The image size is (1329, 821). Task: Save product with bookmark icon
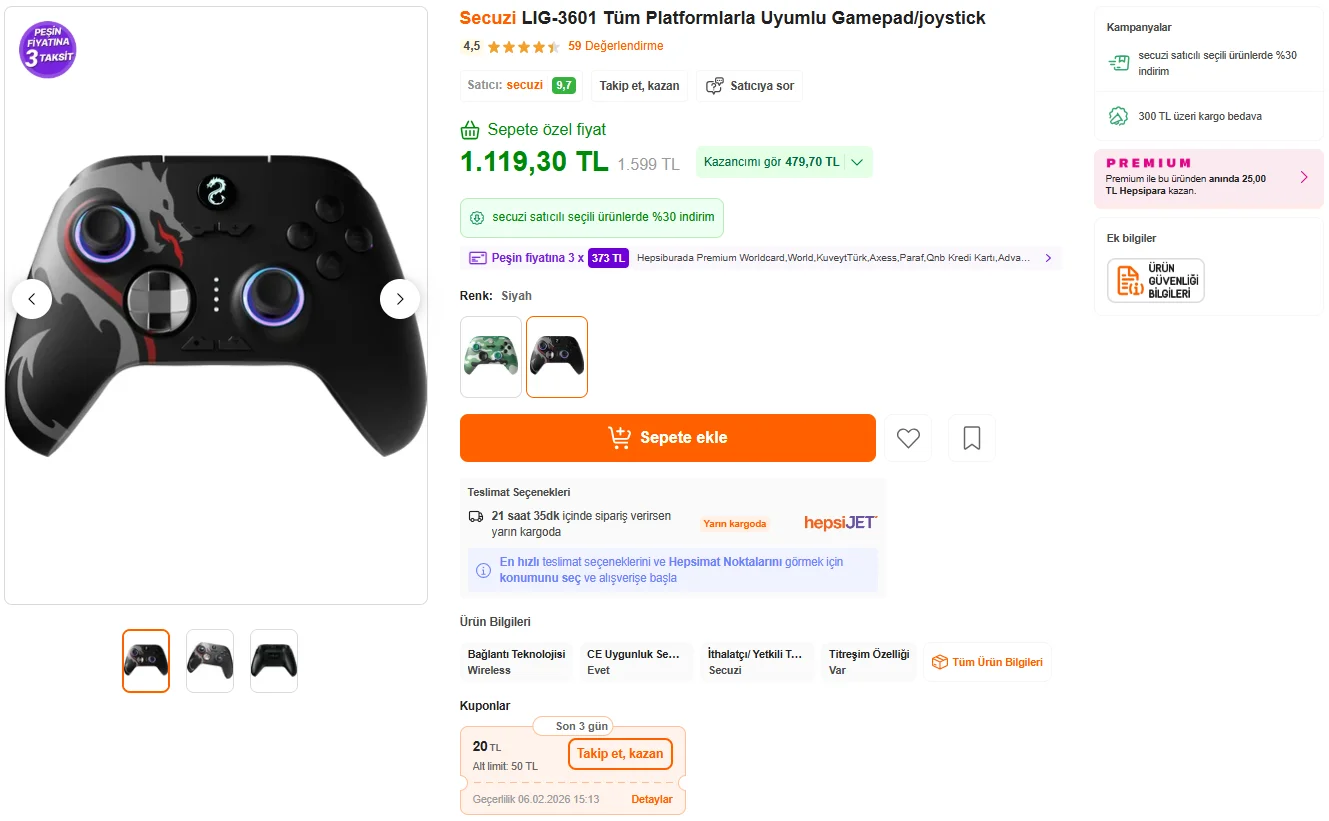971,438
